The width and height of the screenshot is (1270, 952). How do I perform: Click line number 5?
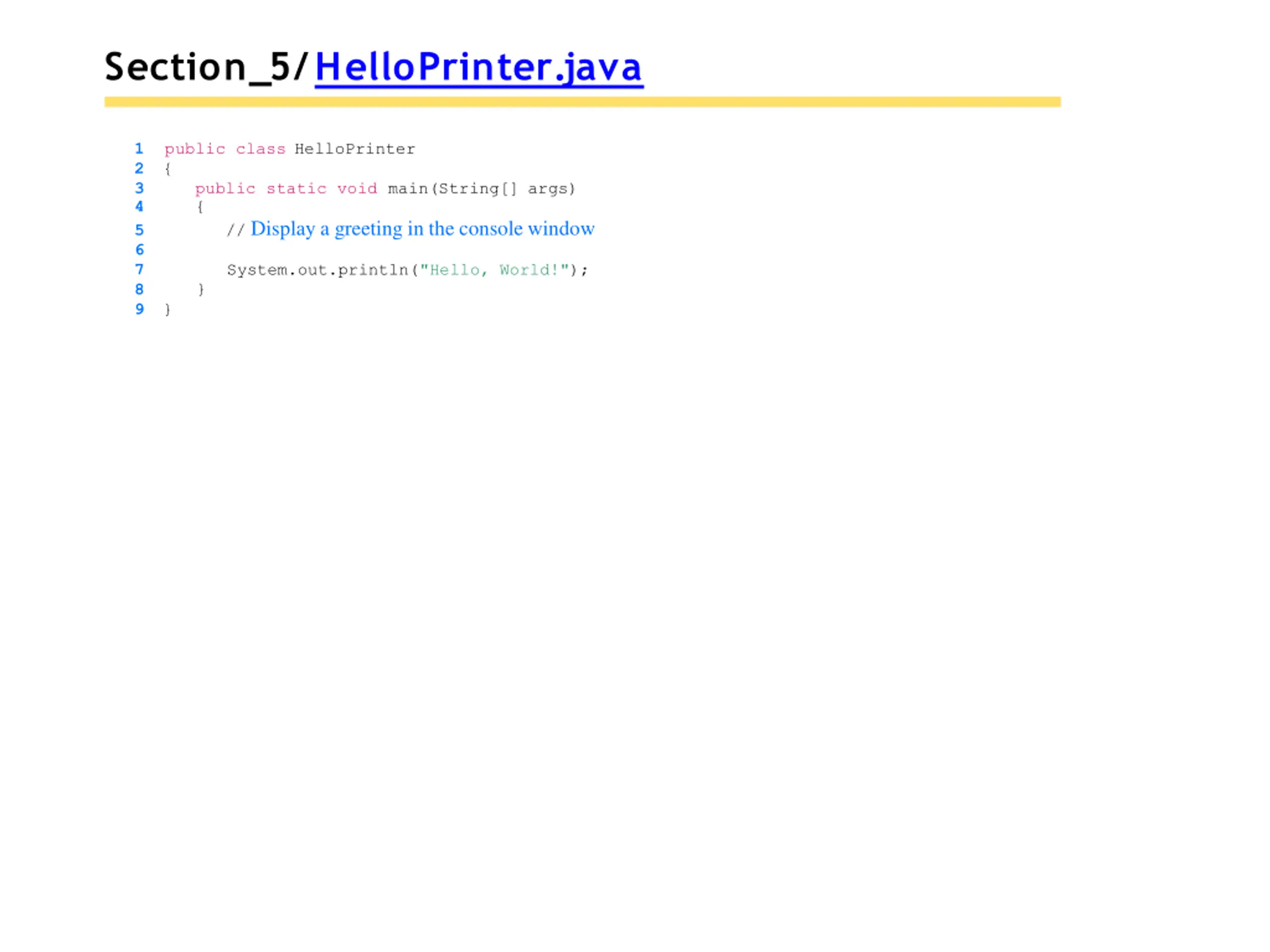point(139,230)
